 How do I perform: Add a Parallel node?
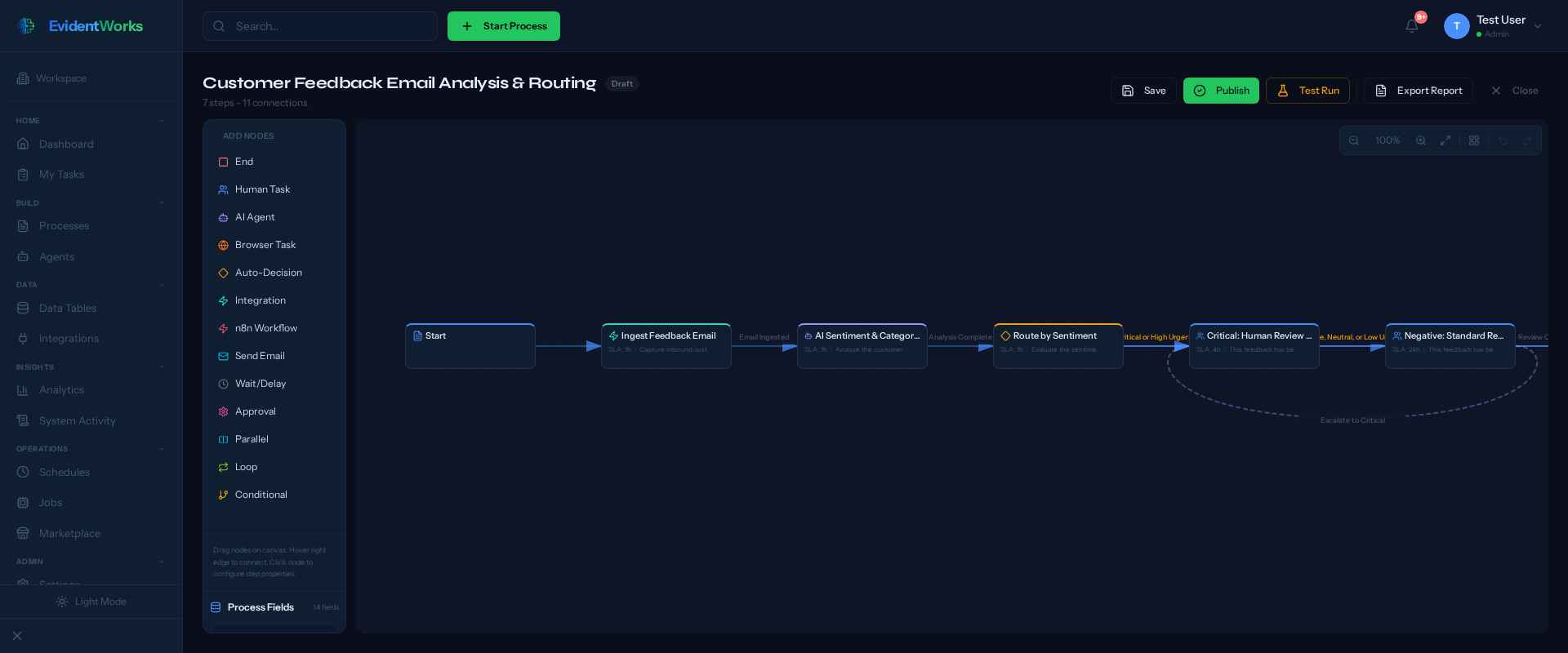[274, 439]
